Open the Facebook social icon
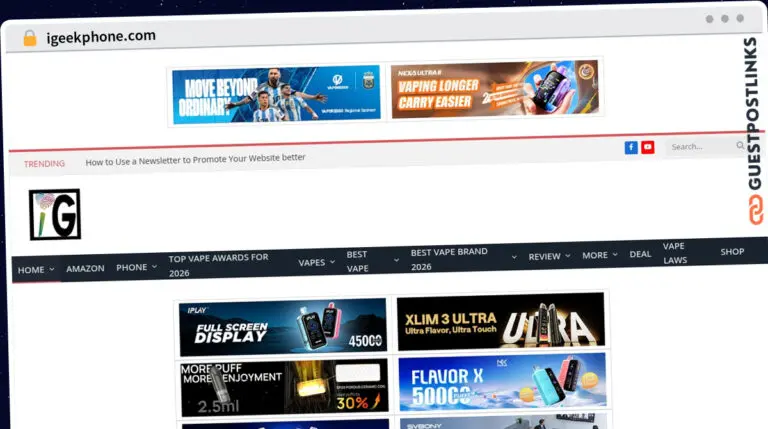The image size is (768, 429). click(x=631, y=147)
